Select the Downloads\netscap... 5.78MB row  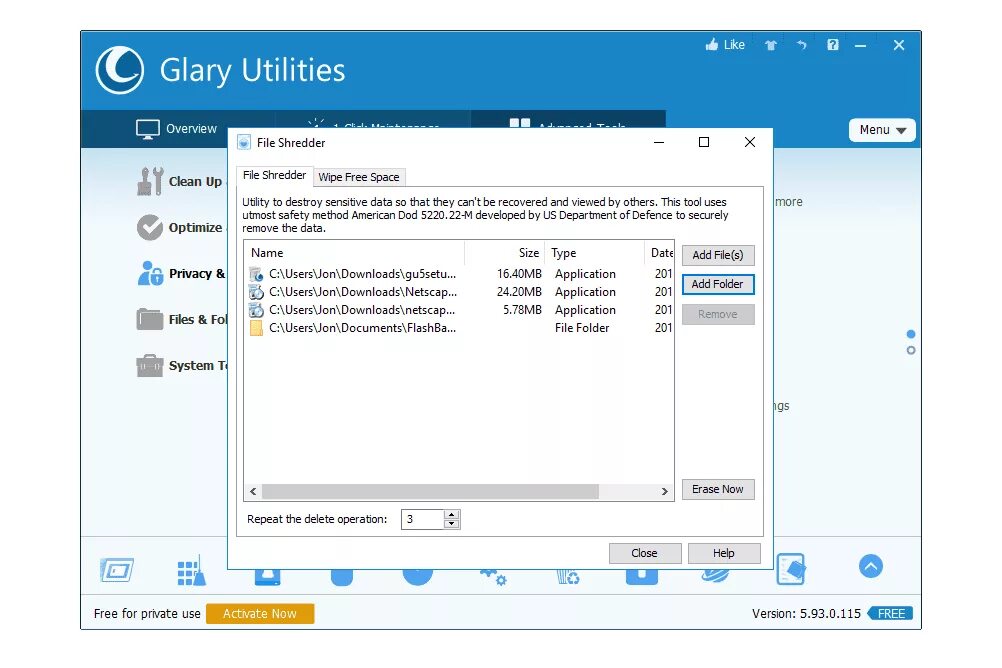(459, 310)
